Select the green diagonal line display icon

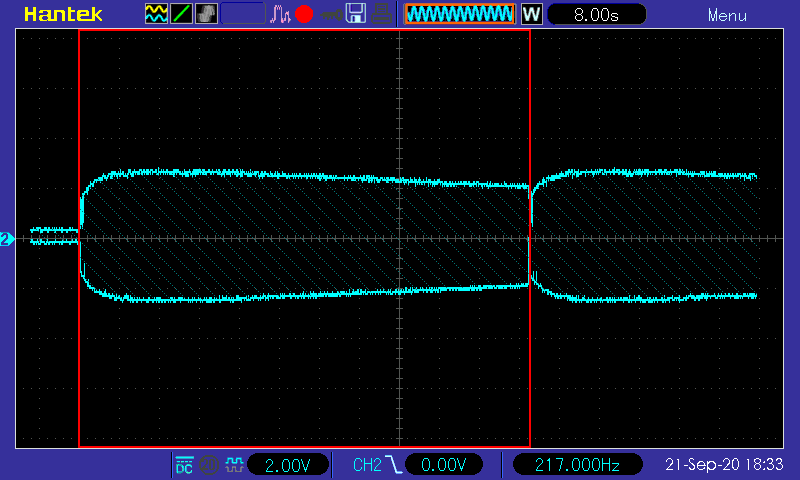[181, 14]
